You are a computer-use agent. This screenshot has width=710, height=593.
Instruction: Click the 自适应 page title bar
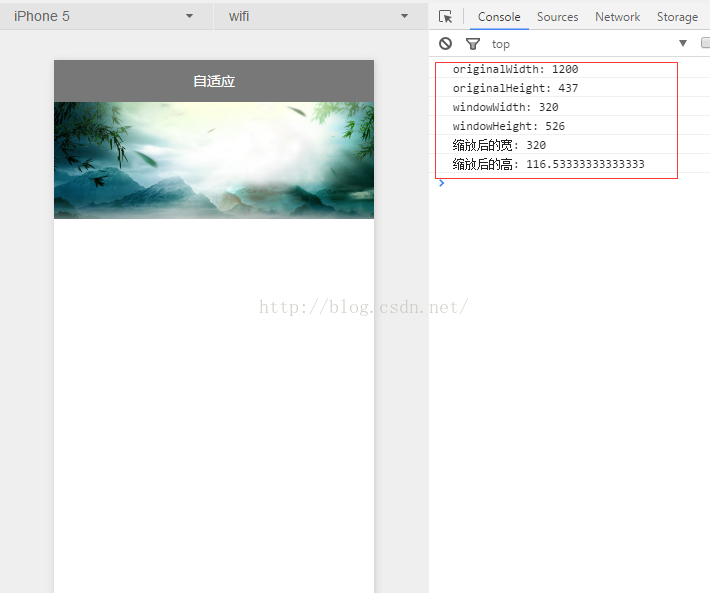pos(214,81)
